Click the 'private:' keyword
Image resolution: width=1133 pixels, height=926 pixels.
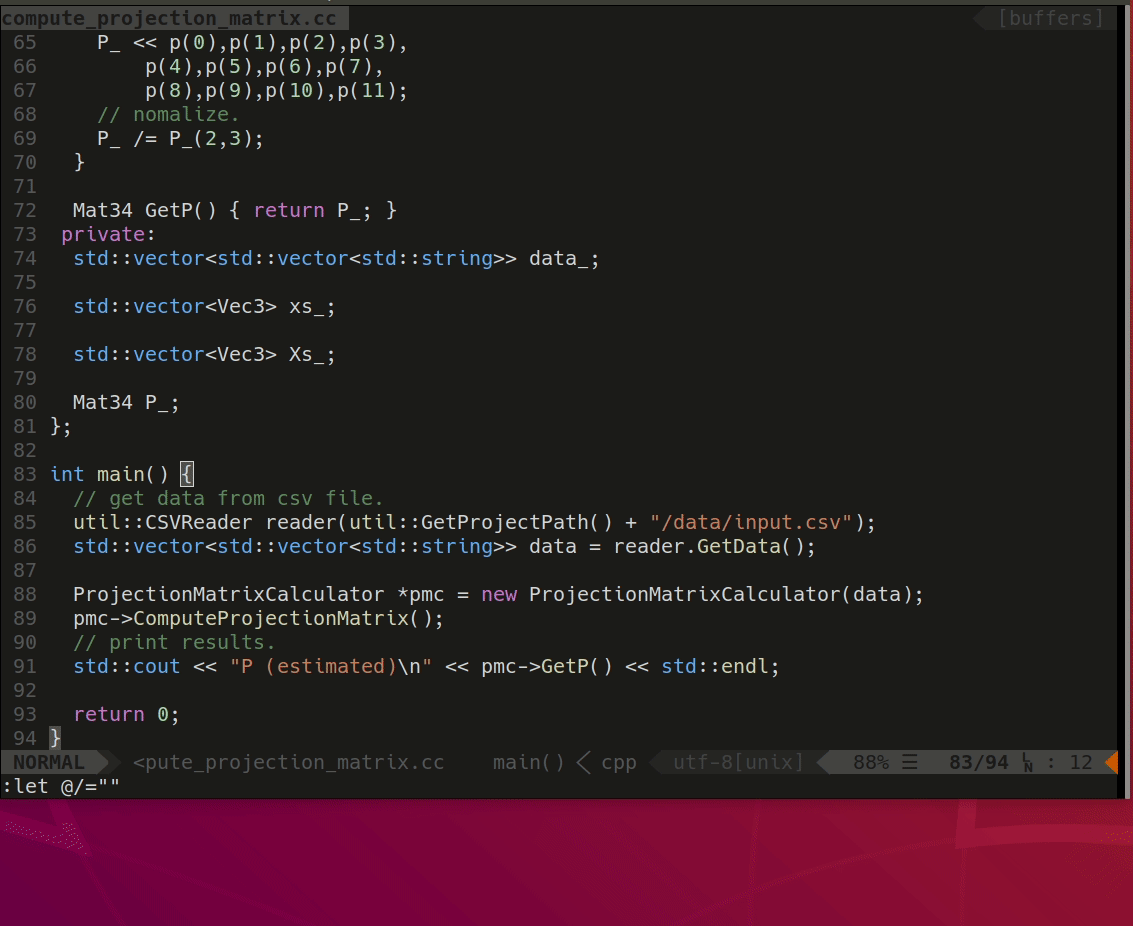(108, 234)
